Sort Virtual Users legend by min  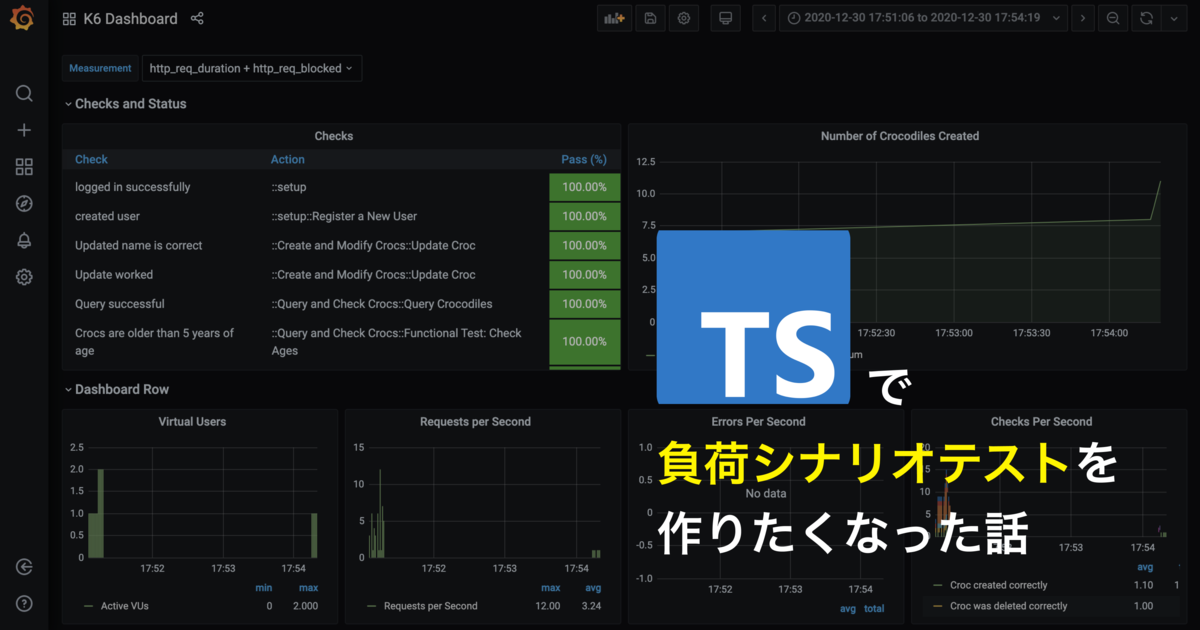click(x=263, y=588)
